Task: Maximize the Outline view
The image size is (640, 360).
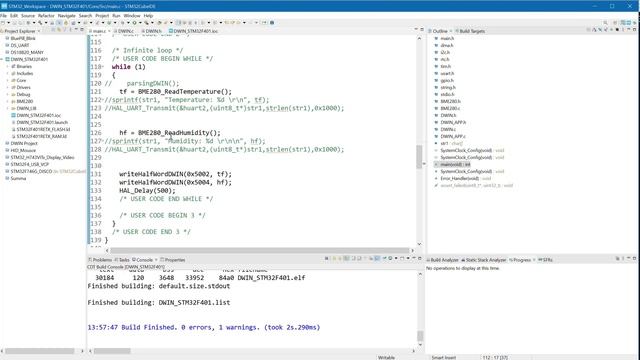Action: [x=635, y=29]
